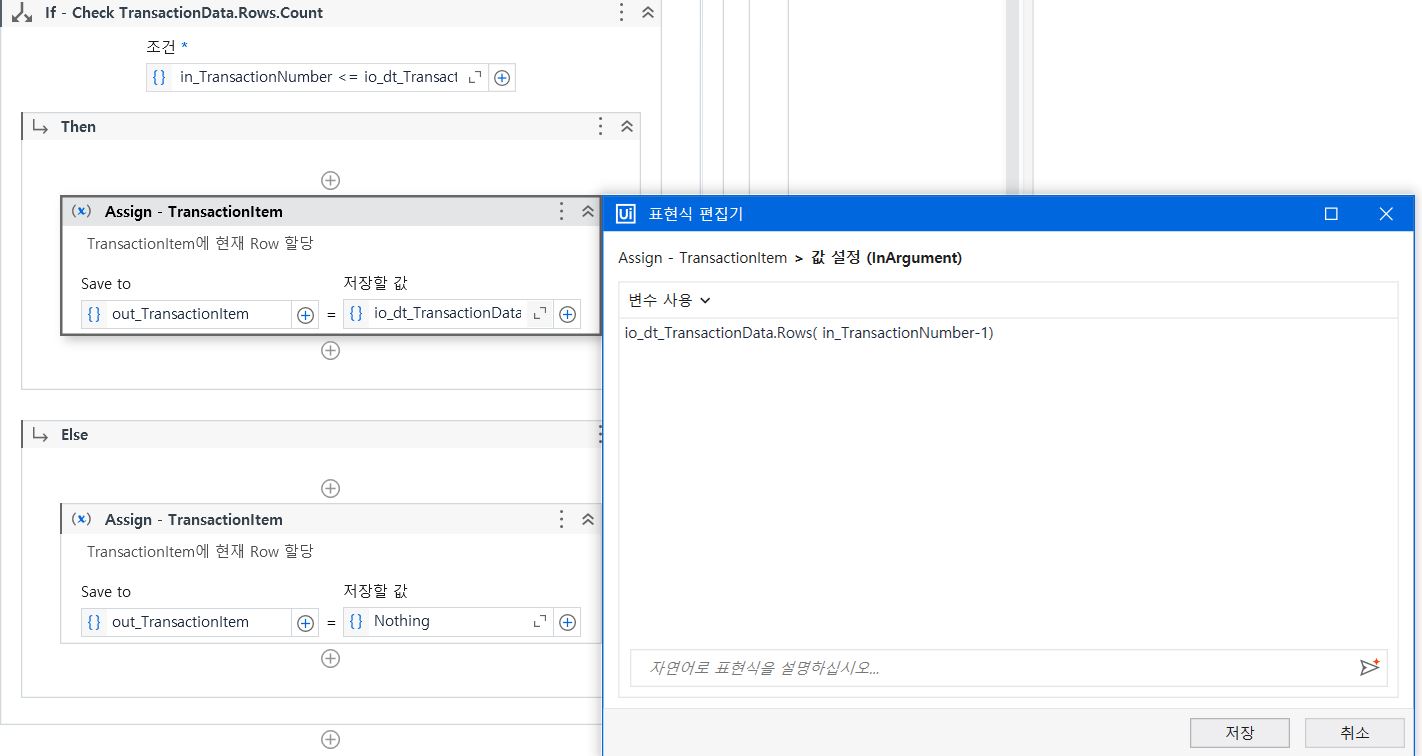The image size is (1422, 756).
Task: Collapse the Then Assign - TransactionItem activity
Action: tap(588, 211)
